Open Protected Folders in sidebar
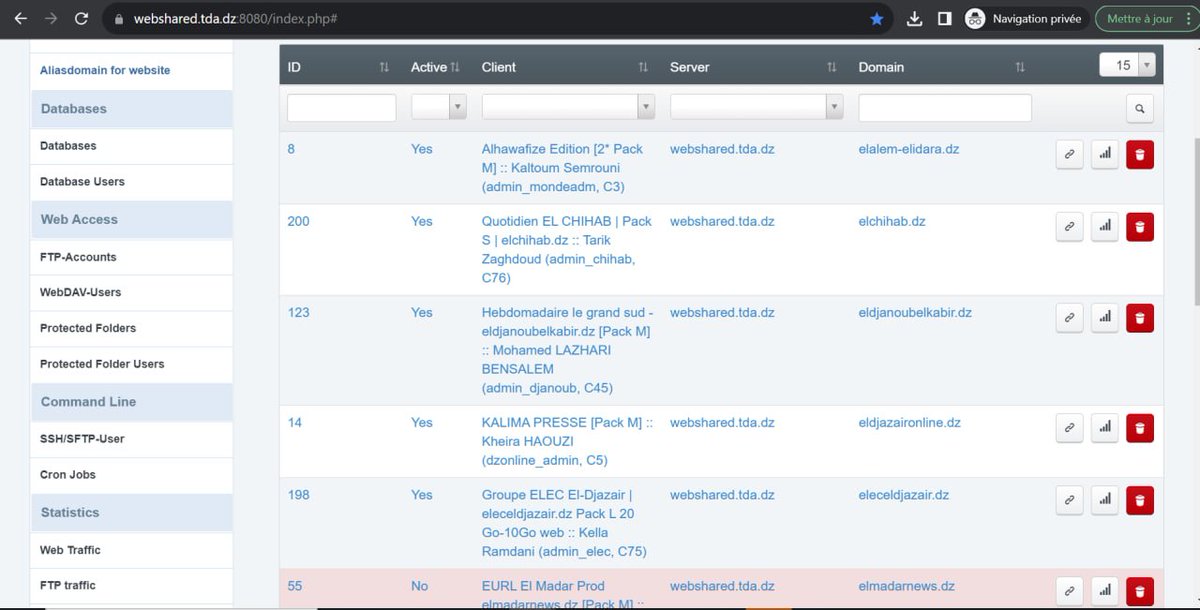This screenshot has height=610, width=1200. pyautogui.click(x=88, y=328)
